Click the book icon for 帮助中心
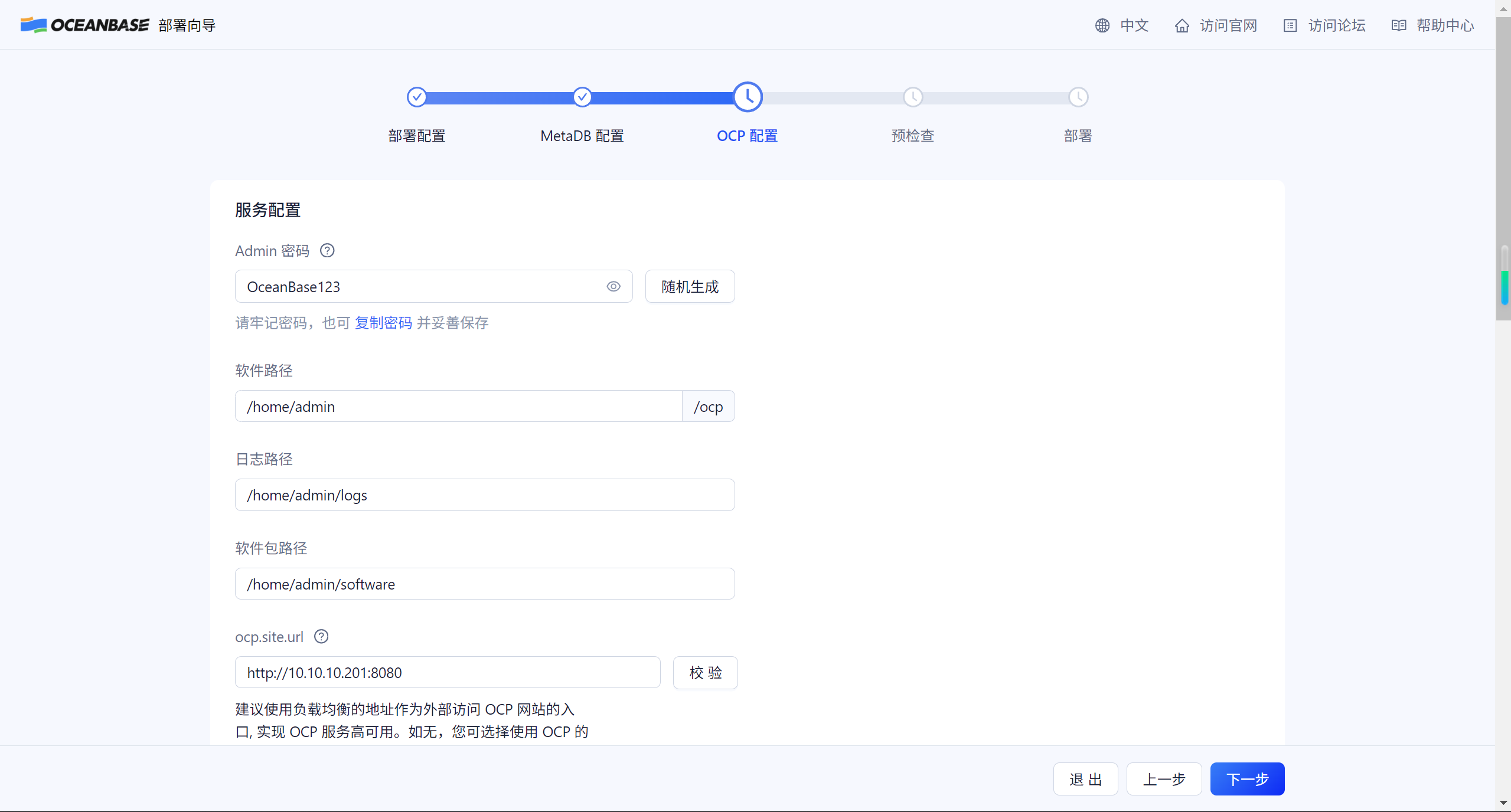Image resolution: width=1511 pixels, height=812 pixels. click(1398, 25)
